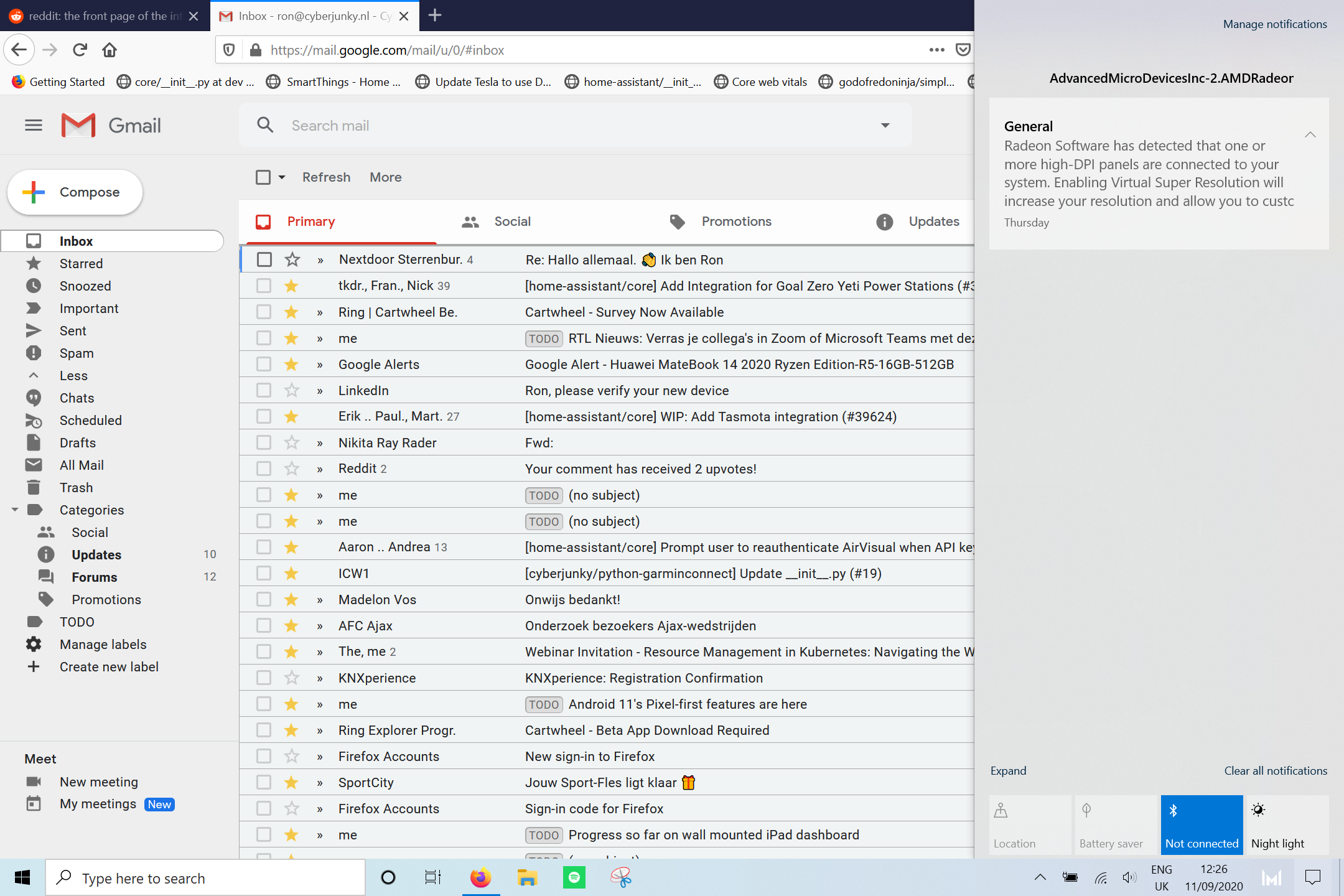Viewport: 1344px width, 896px height.
Task: Click the Refresh button
Action: click(326, 177)
